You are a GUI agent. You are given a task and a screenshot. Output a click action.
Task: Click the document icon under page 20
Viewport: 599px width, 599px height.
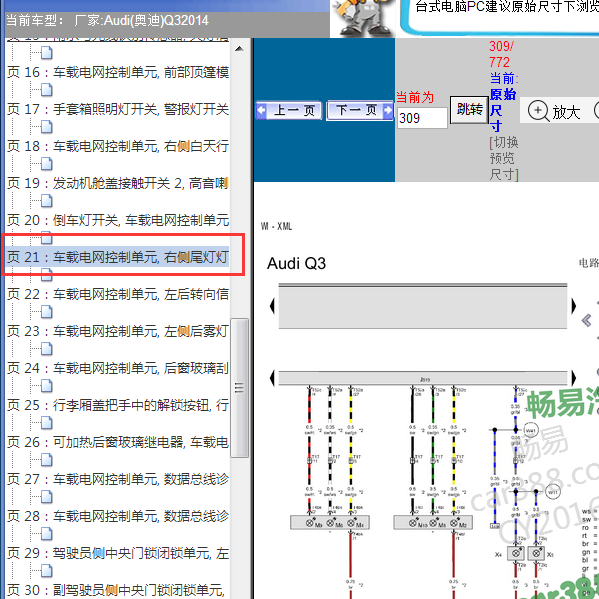pyautogui.click(x=47, y=238)
